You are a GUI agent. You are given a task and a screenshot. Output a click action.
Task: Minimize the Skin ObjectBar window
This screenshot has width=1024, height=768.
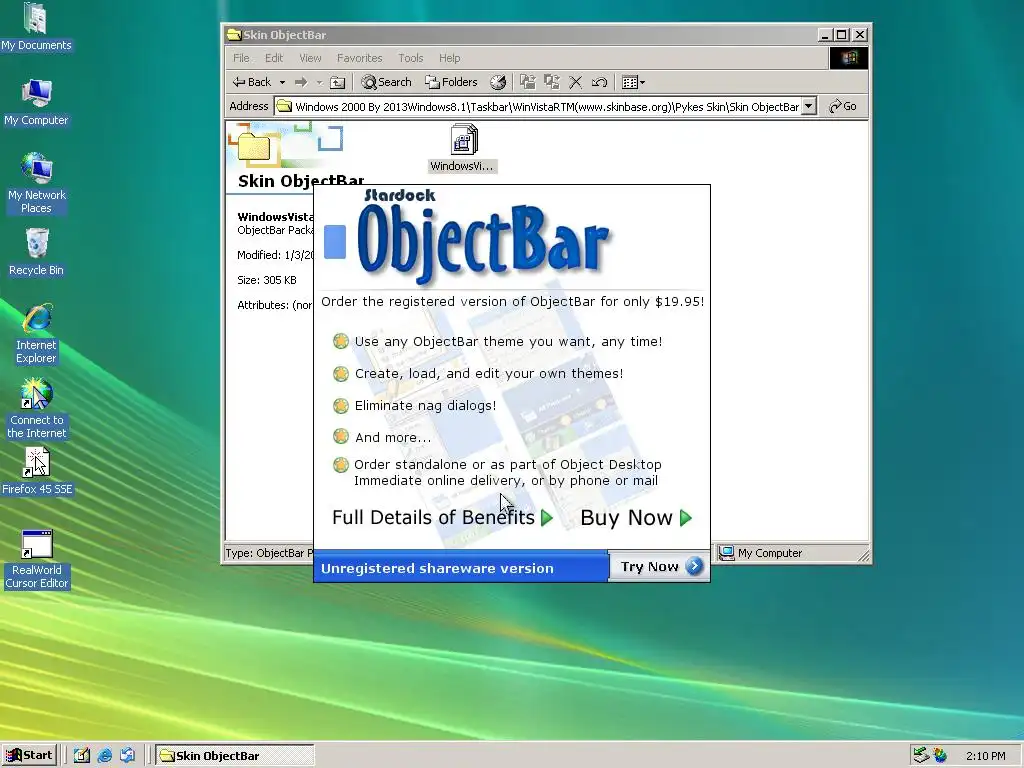[x=825, y=35]
